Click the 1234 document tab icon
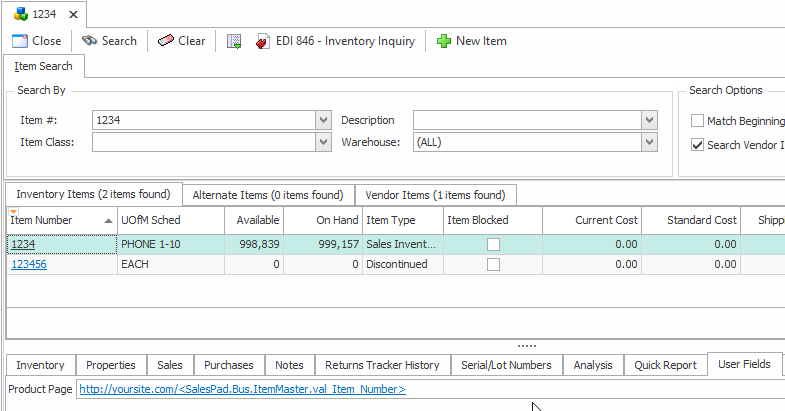 [x=20, y=14]
